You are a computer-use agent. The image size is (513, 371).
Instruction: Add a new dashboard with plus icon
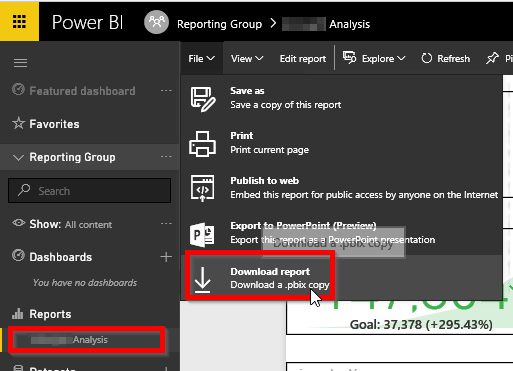click(x=166, y=257)
